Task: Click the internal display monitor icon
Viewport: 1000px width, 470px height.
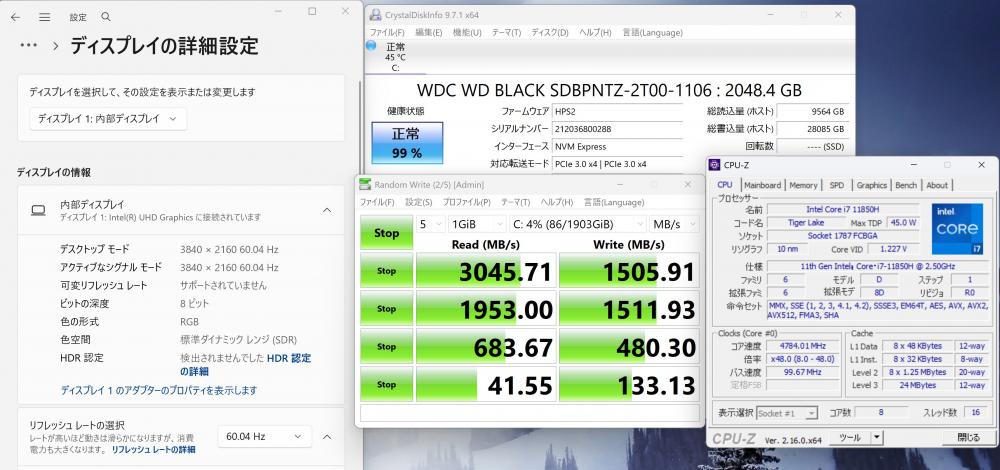Action: 38,210
